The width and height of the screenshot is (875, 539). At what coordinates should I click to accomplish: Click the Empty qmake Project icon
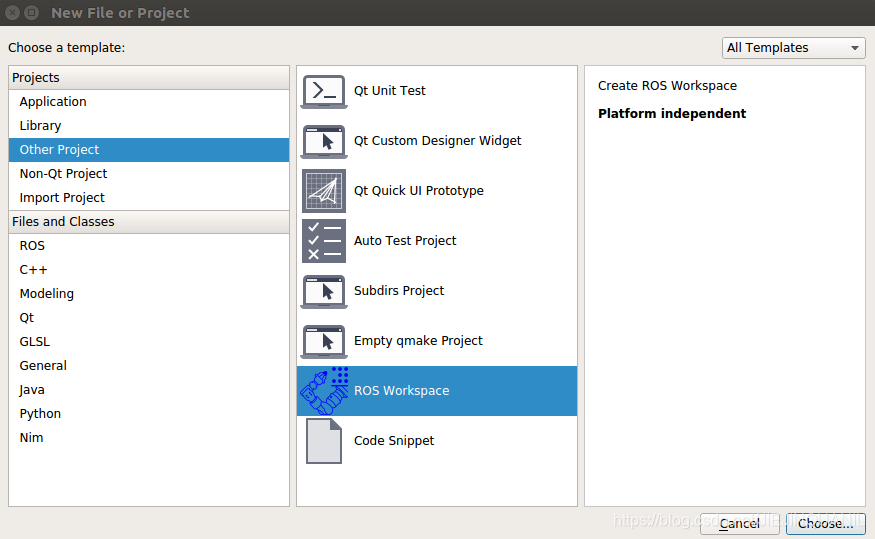tap(324, 341)
